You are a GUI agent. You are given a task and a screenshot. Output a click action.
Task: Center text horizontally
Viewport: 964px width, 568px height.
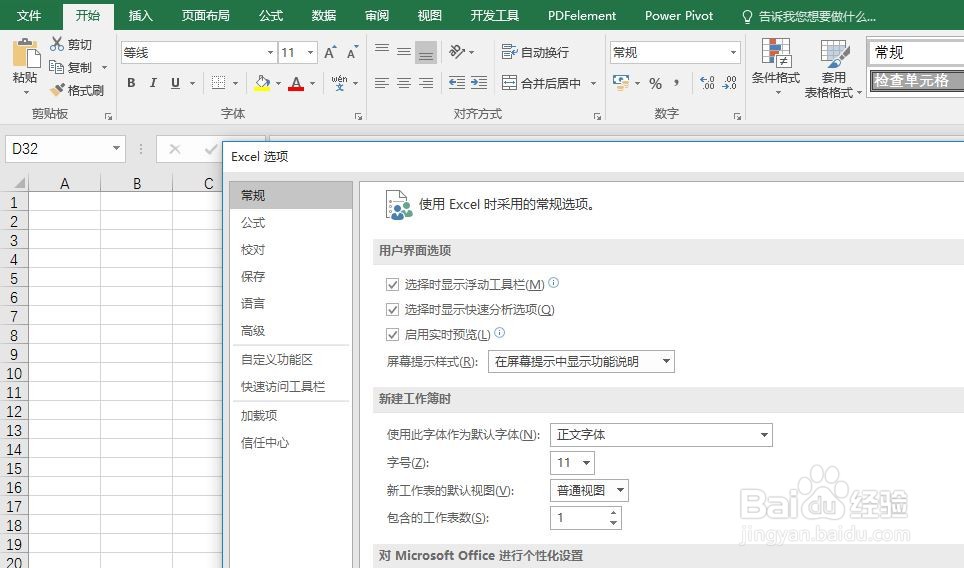point(404,82)
